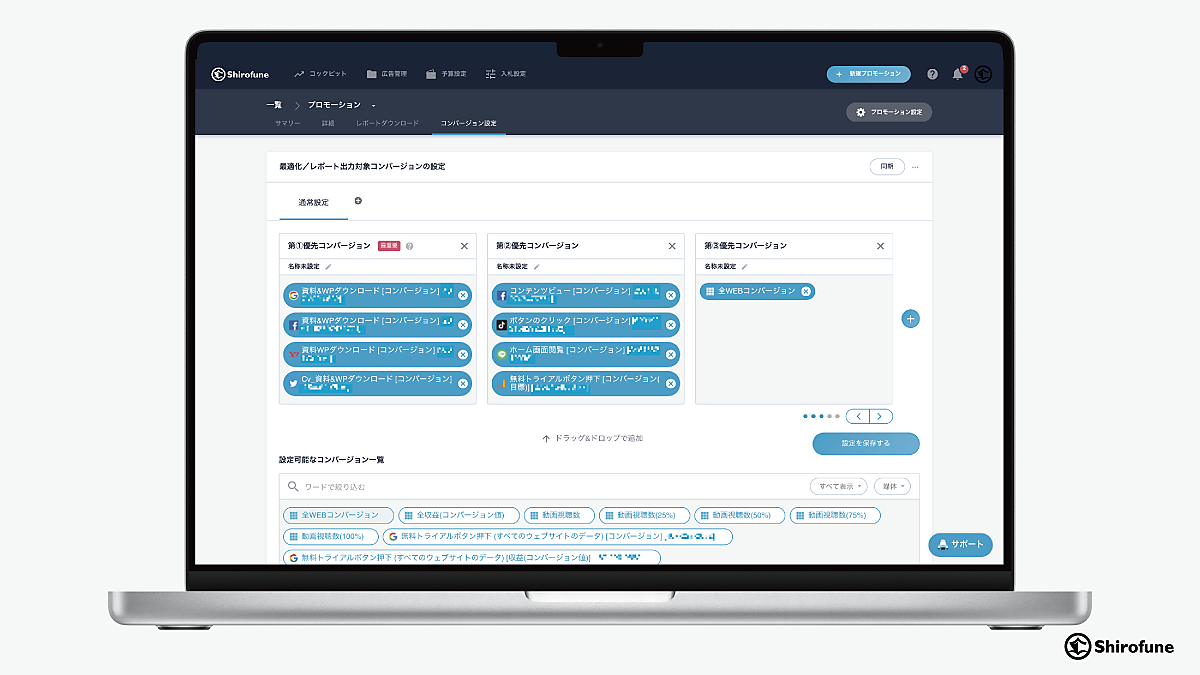Select 無料トライアルボタン押下 収益(コンバージョン値) chip

tap(472, 558)
